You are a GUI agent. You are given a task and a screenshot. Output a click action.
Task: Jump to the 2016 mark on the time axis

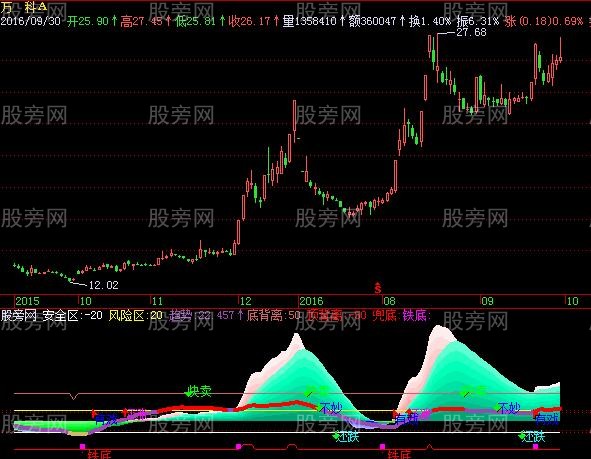[311, 301]
